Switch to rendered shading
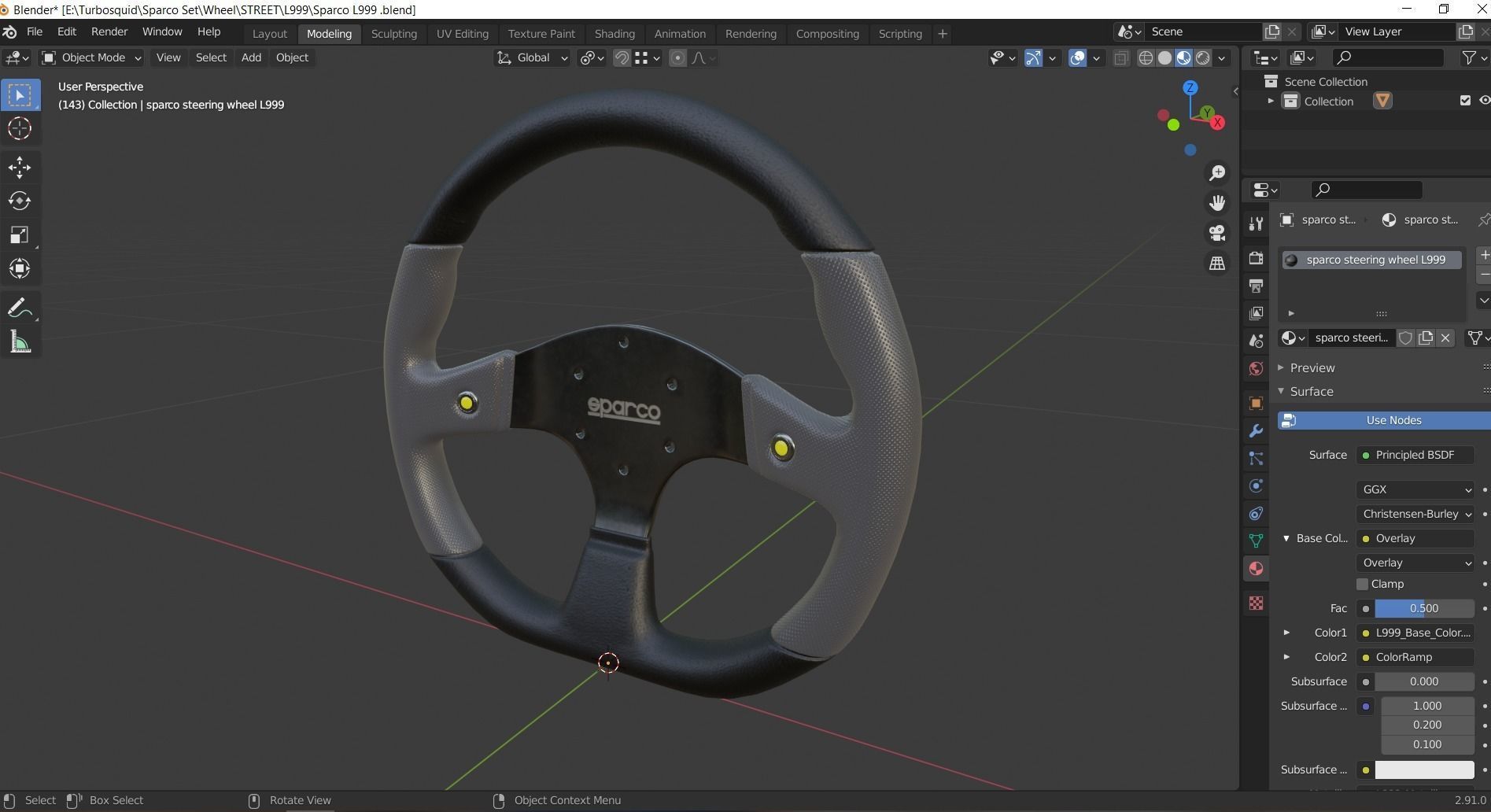This screenshot has height=812, width=1491. (1203, 57)
